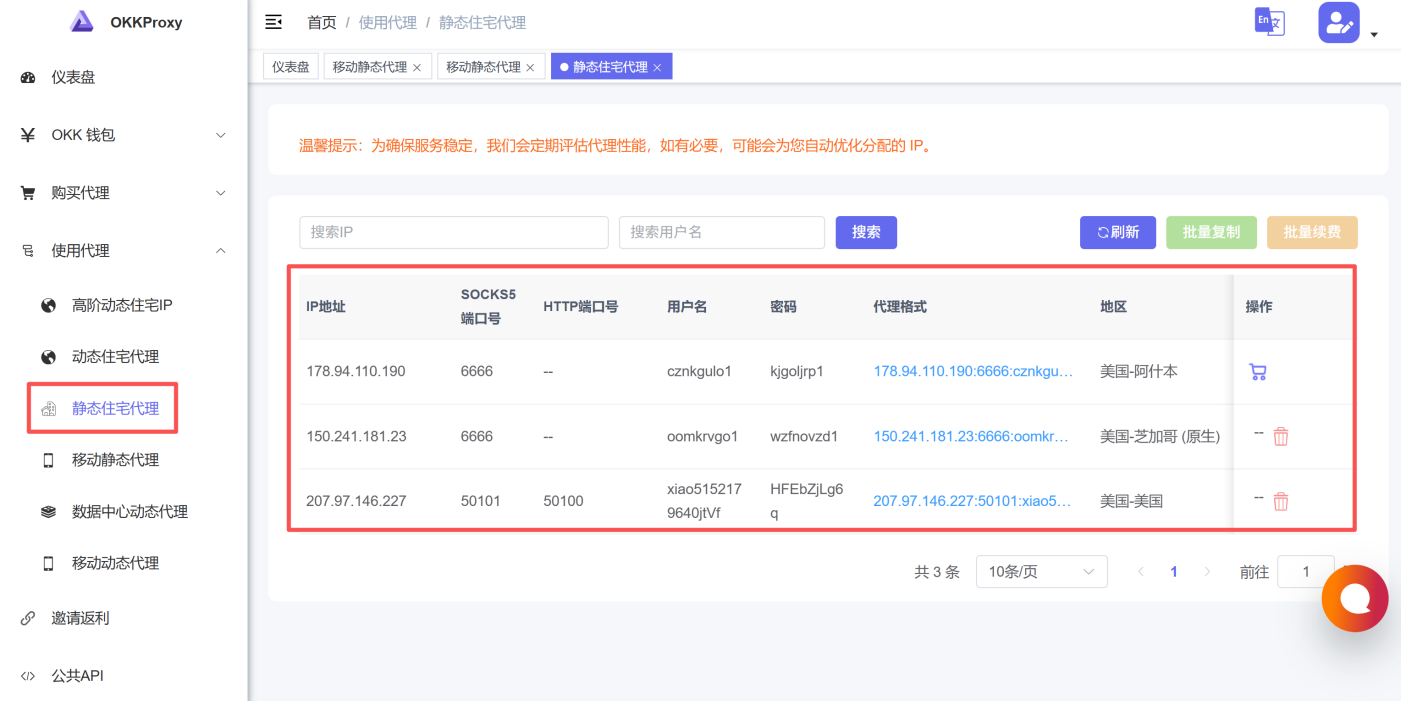The height and width of the screenshot is (701, 1401).
Task: Click username cznkgulo1
Action: tap(699, 372)
